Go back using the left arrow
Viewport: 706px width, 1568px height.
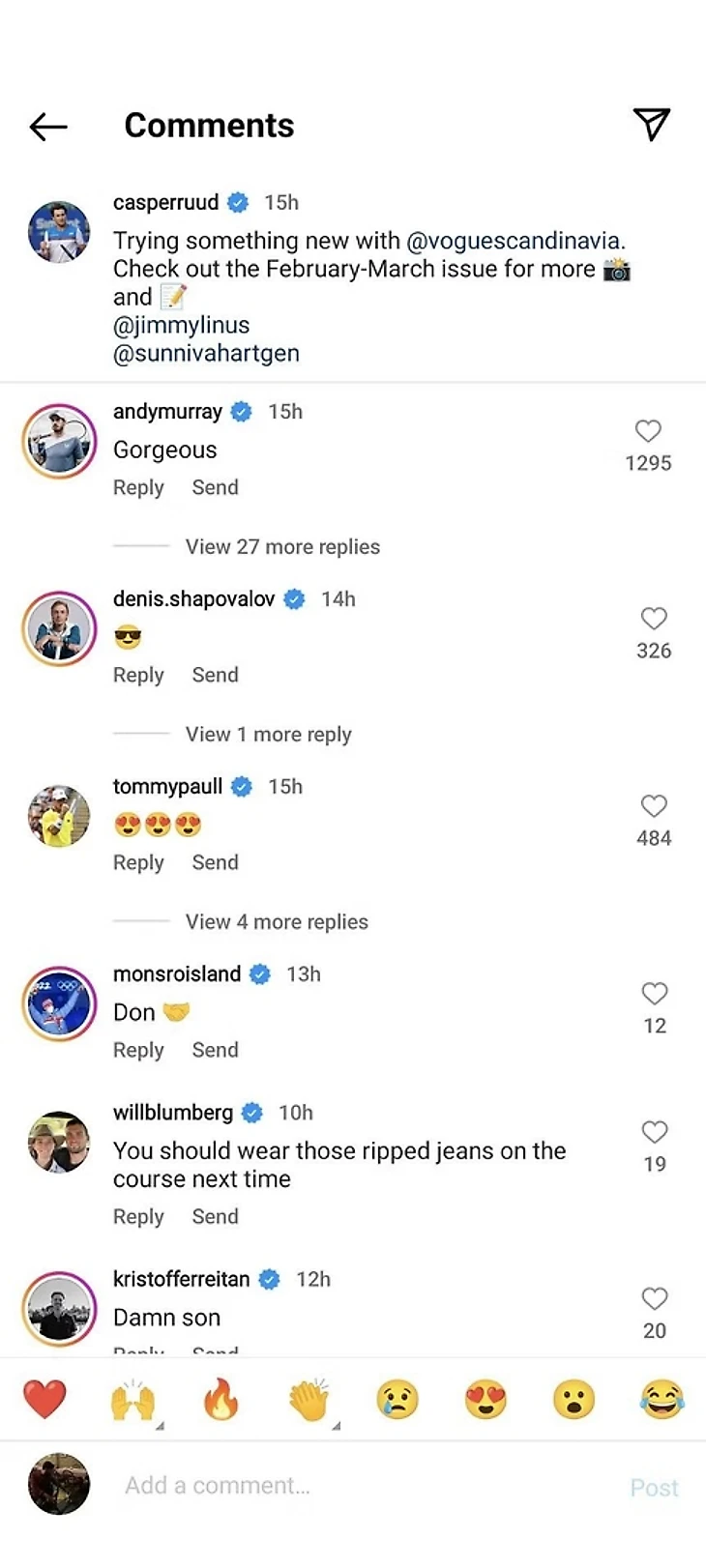tap(47, 126)
